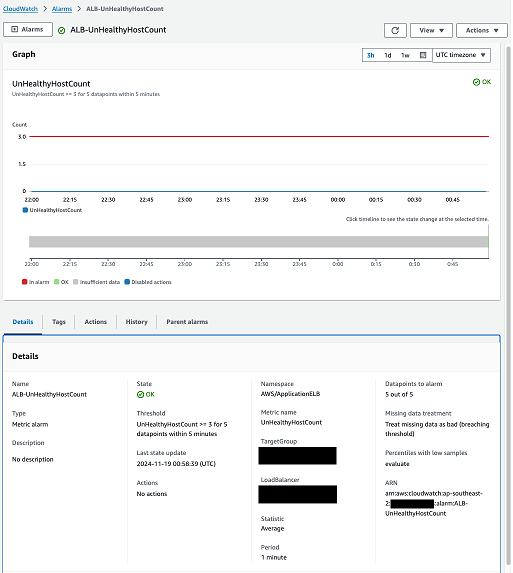Select the 1d time range
Screen dimensions: 513x573
[x=388, y=55]
